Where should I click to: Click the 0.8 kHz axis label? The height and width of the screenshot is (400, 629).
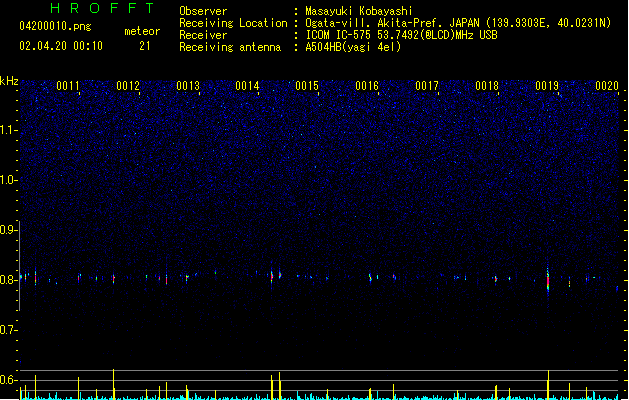tap(8, 280)
